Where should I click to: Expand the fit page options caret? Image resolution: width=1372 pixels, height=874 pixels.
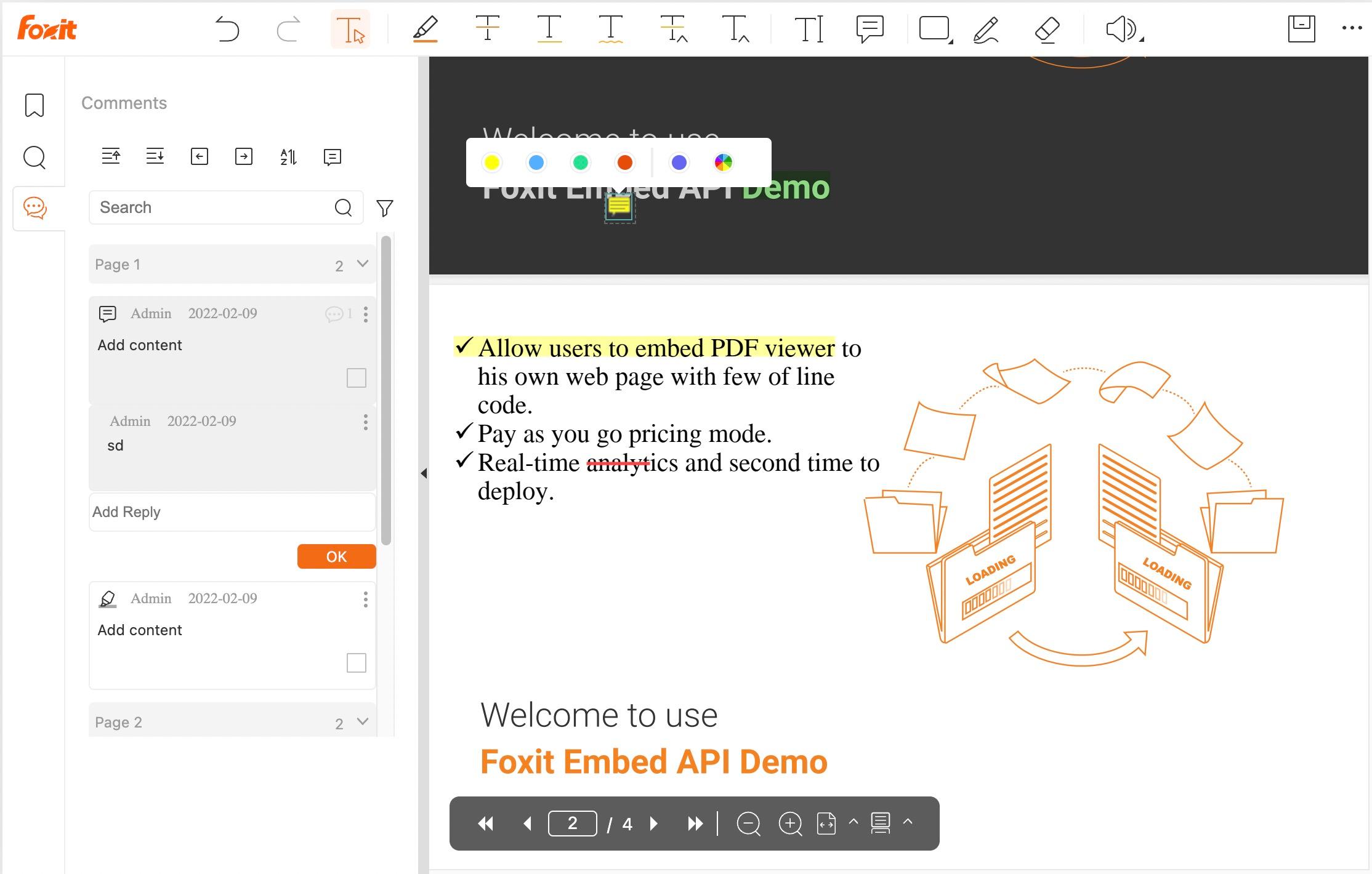point(853,822)
